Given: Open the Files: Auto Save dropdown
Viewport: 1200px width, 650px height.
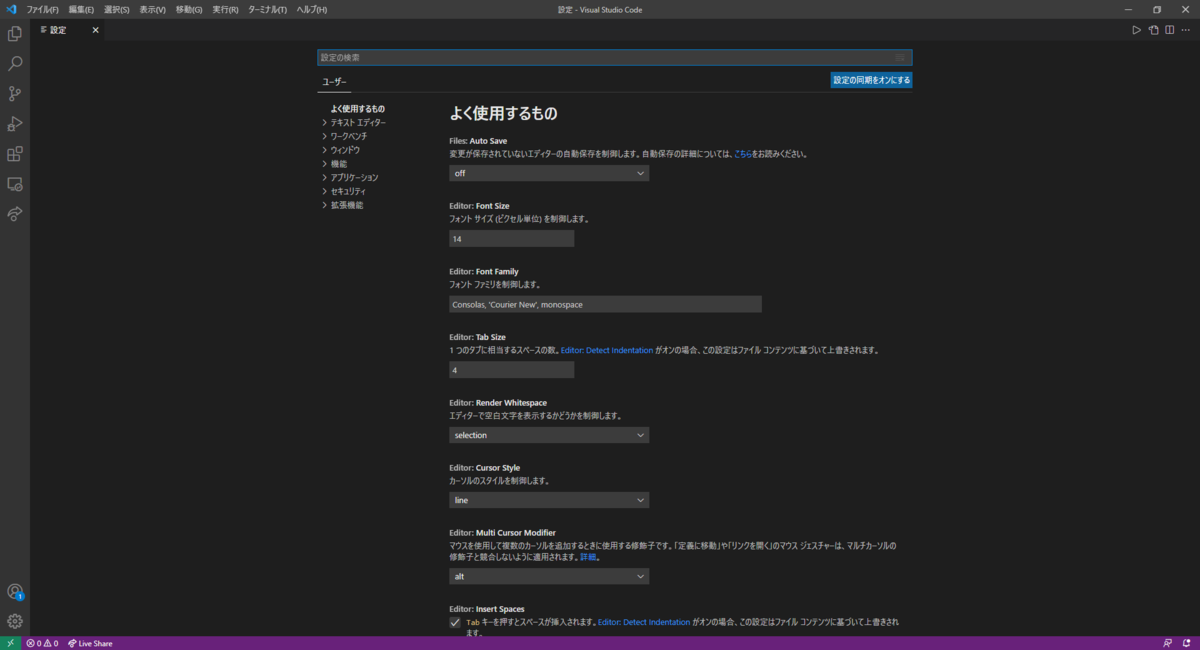Looking at the screenshot, I should (x=549, y=173).
